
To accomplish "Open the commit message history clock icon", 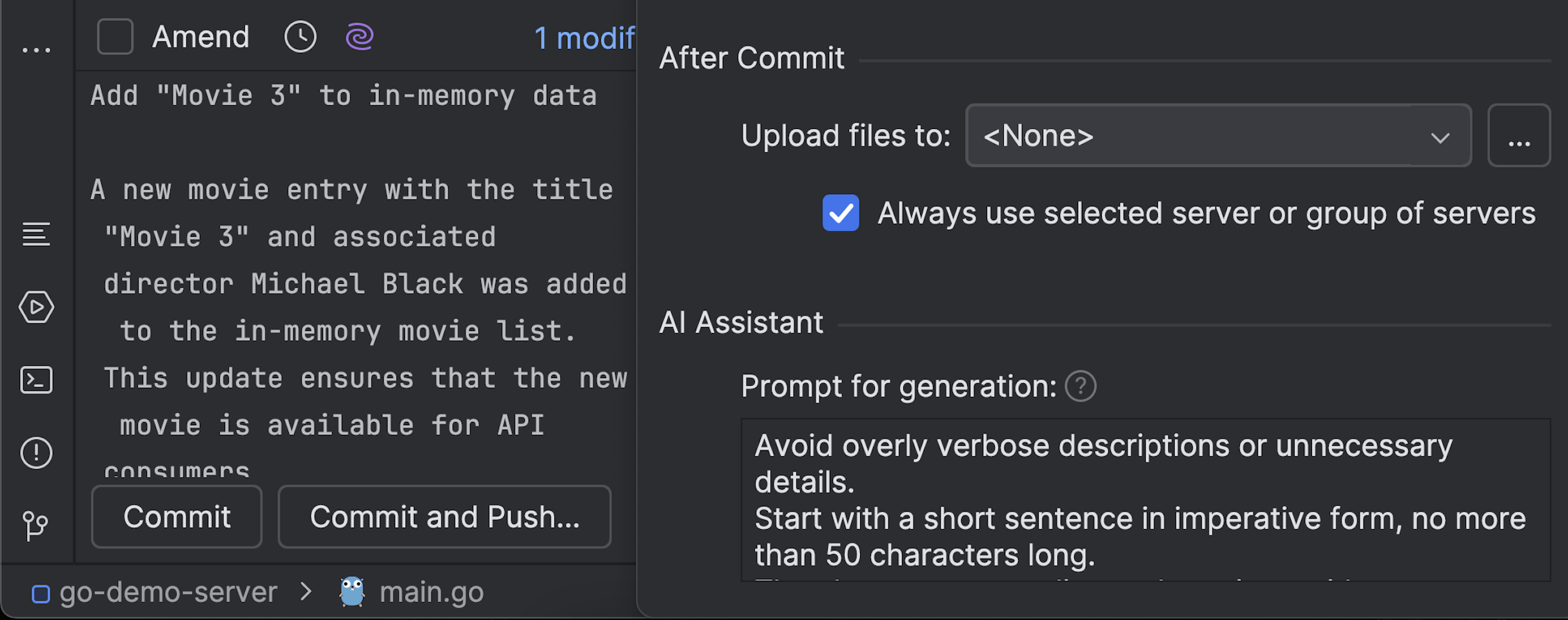I will [x=300, y=37].
